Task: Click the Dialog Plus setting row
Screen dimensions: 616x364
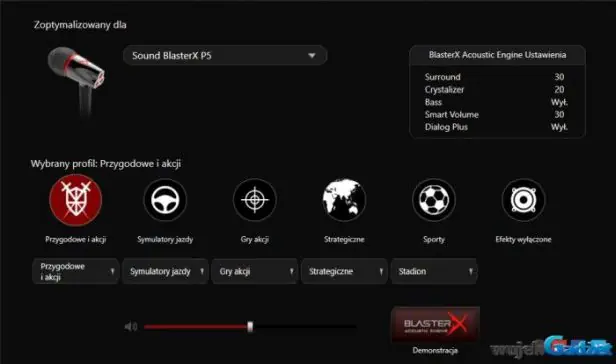Action: 496,127
